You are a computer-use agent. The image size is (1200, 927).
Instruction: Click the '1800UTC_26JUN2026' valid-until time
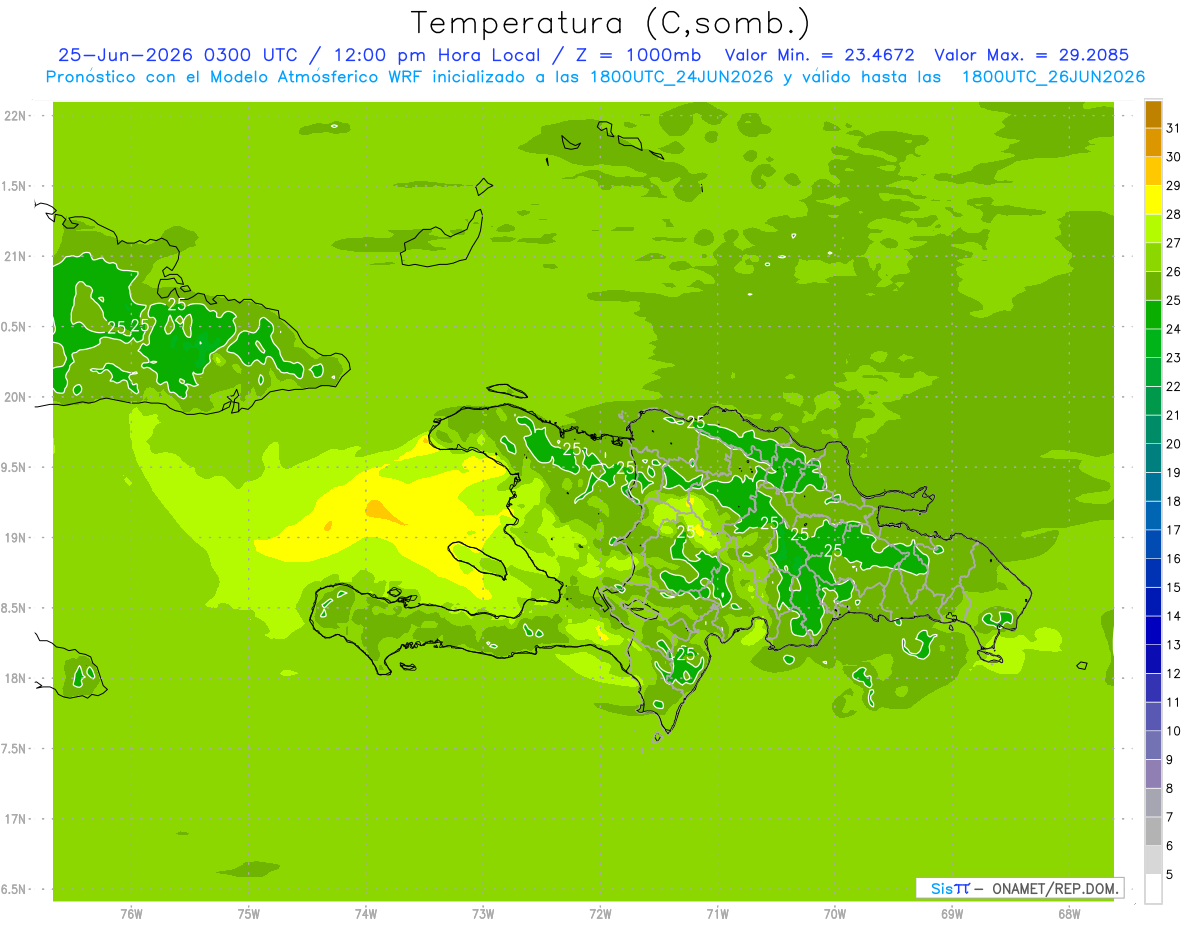1053,77
